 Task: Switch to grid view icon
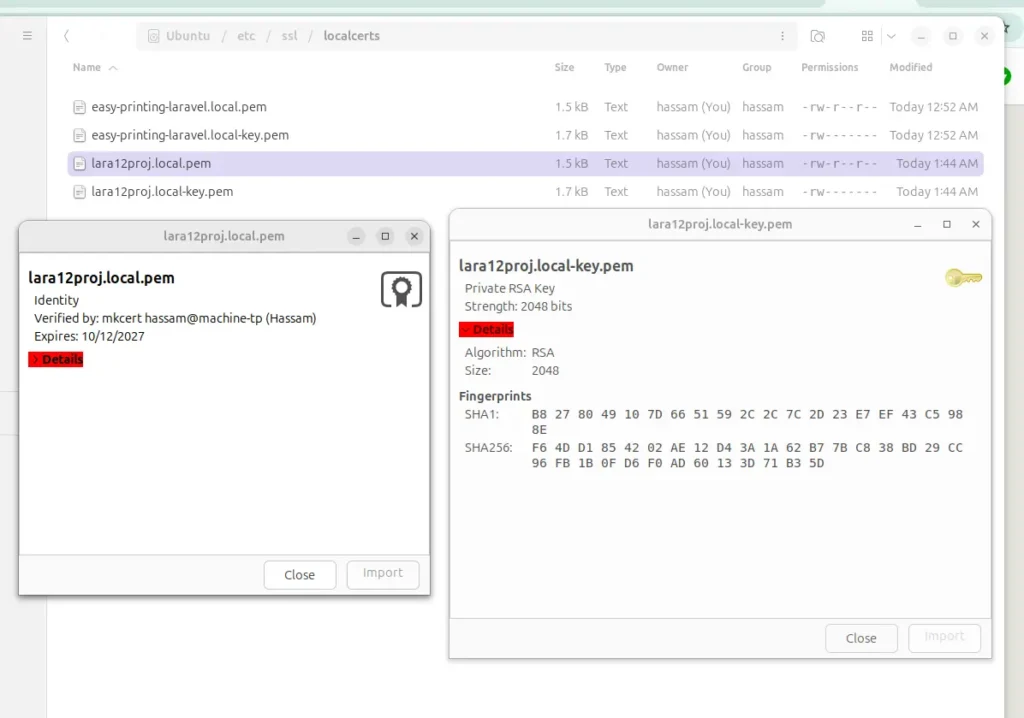pyautogui.click(x=867, y=36)
